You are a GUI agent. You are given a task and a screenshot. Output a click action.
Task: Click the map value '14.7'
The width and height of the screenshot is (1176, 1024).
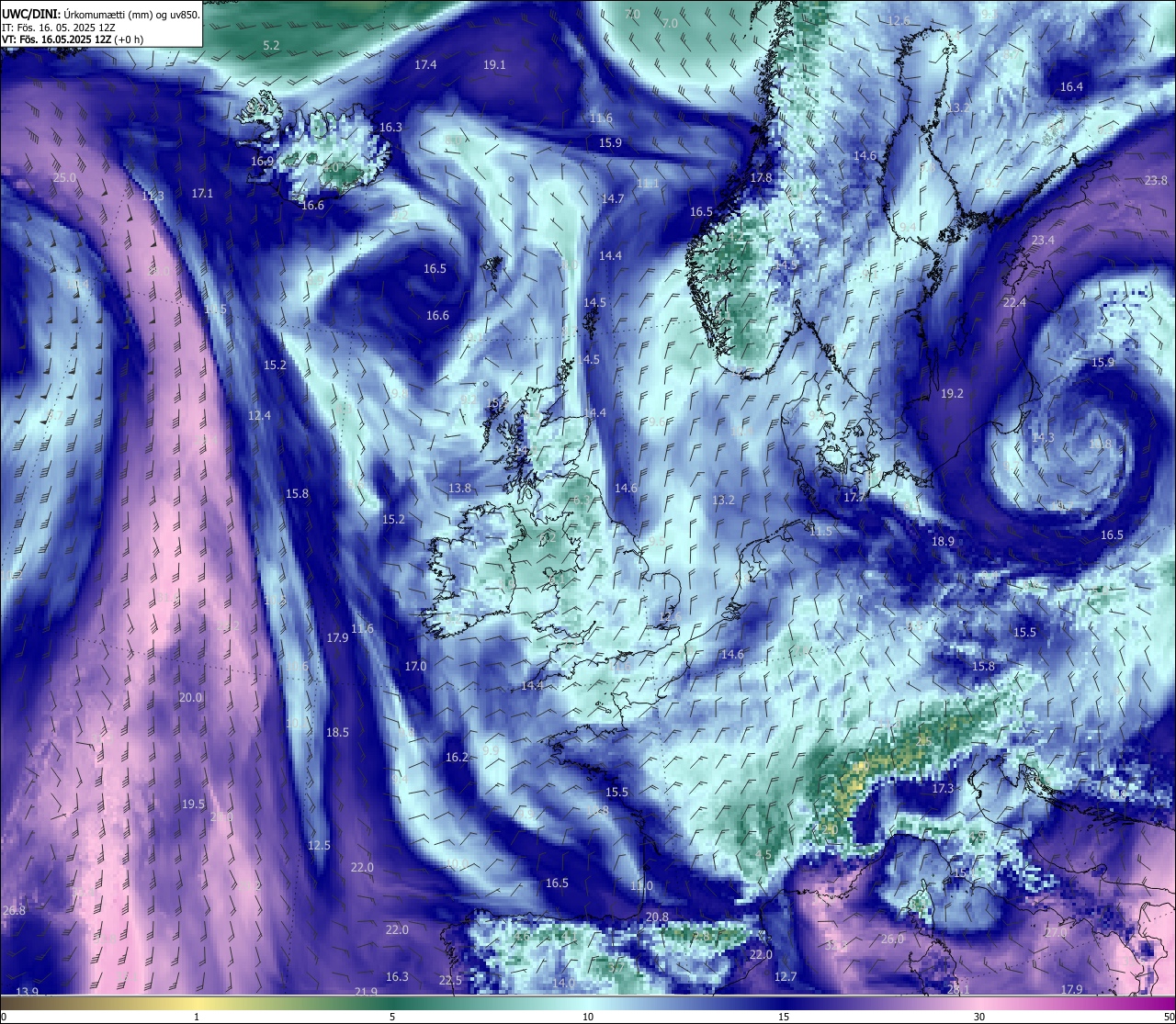pos(613,199)
